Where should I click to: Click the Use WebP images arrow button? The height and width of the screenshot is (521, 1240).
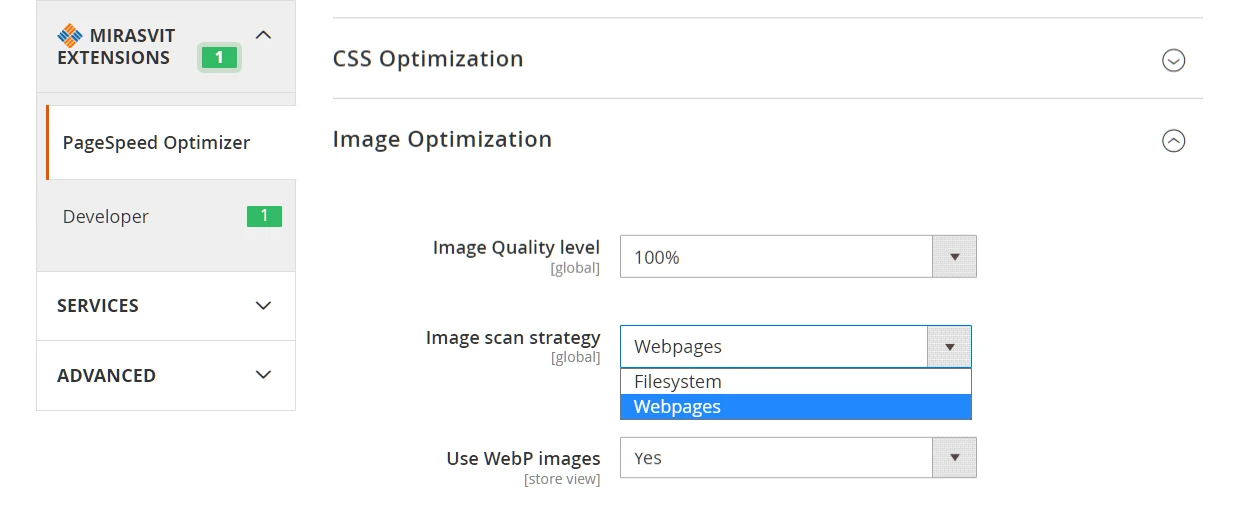point(954,458)
